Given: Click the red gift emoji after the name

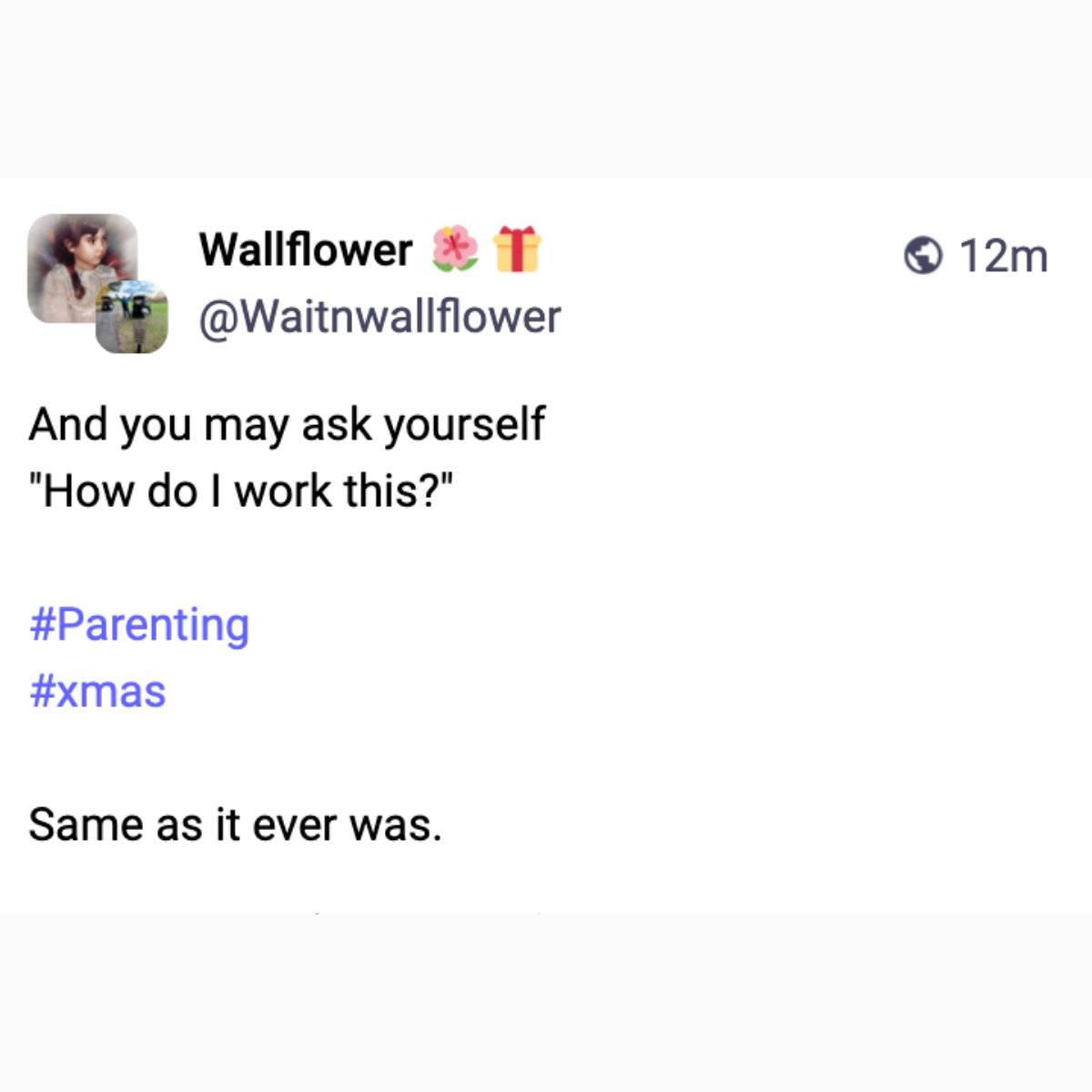Looking at the screenshot, I should coord(516,249).
